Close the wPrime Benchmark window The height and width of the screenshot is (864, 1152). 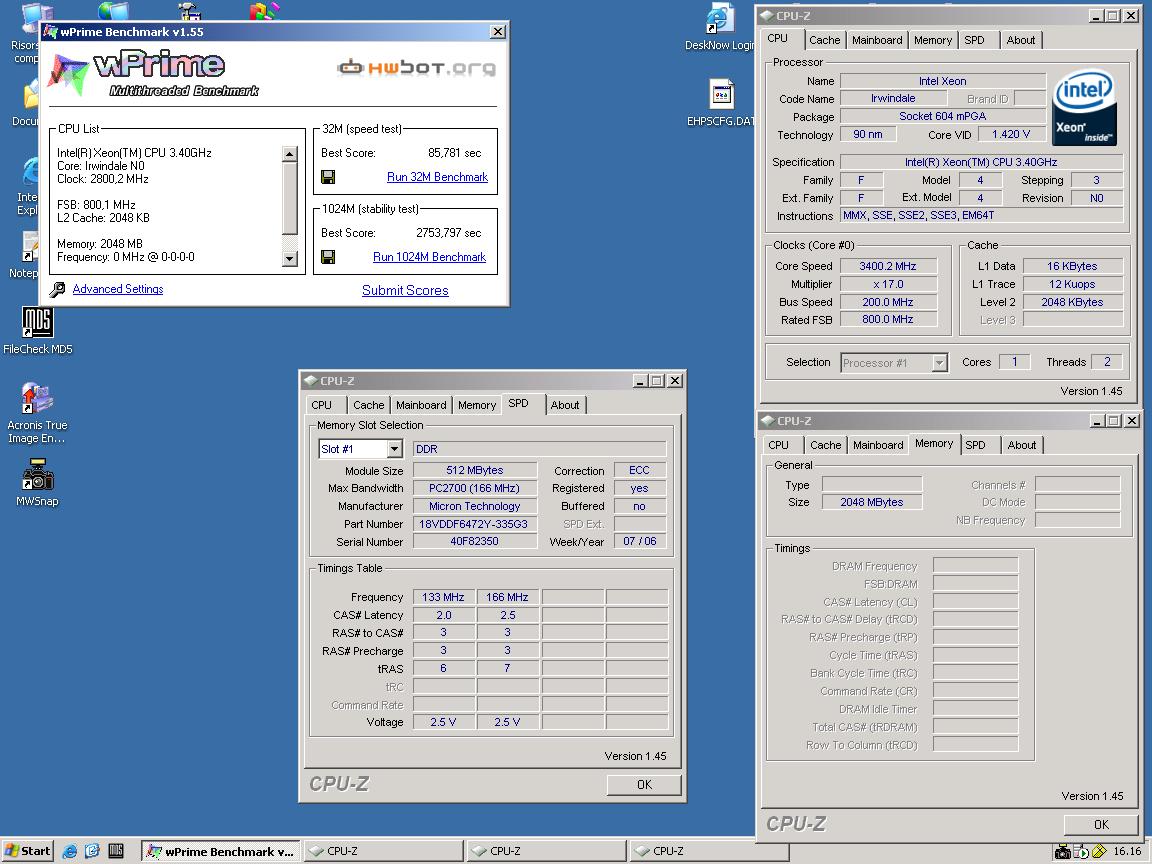(498, 32)
